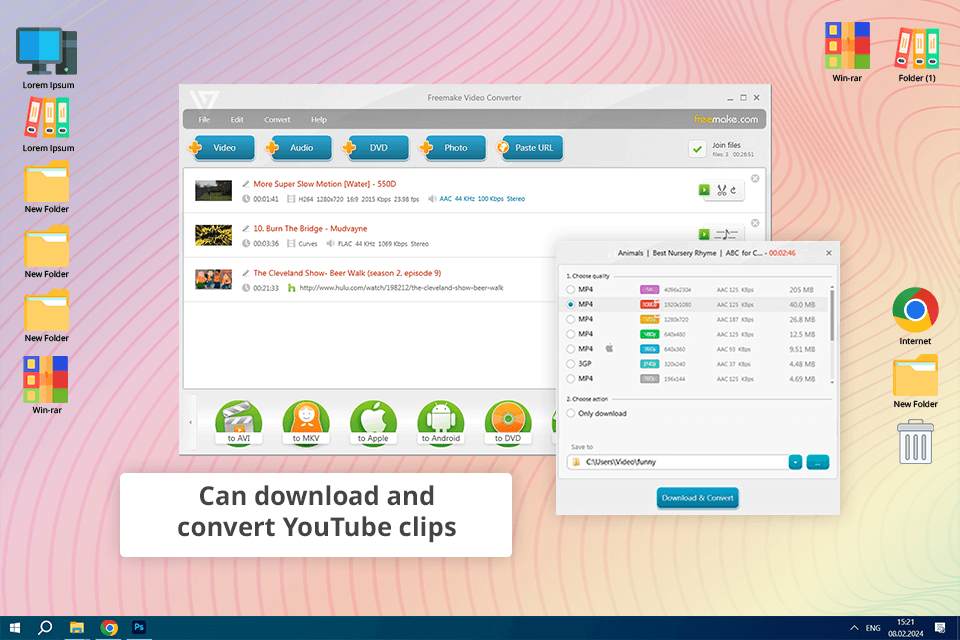Open scissors cut editor for Slow Motion clip
The width and height of the screenshot is (960, 640).
coord(722,190)
